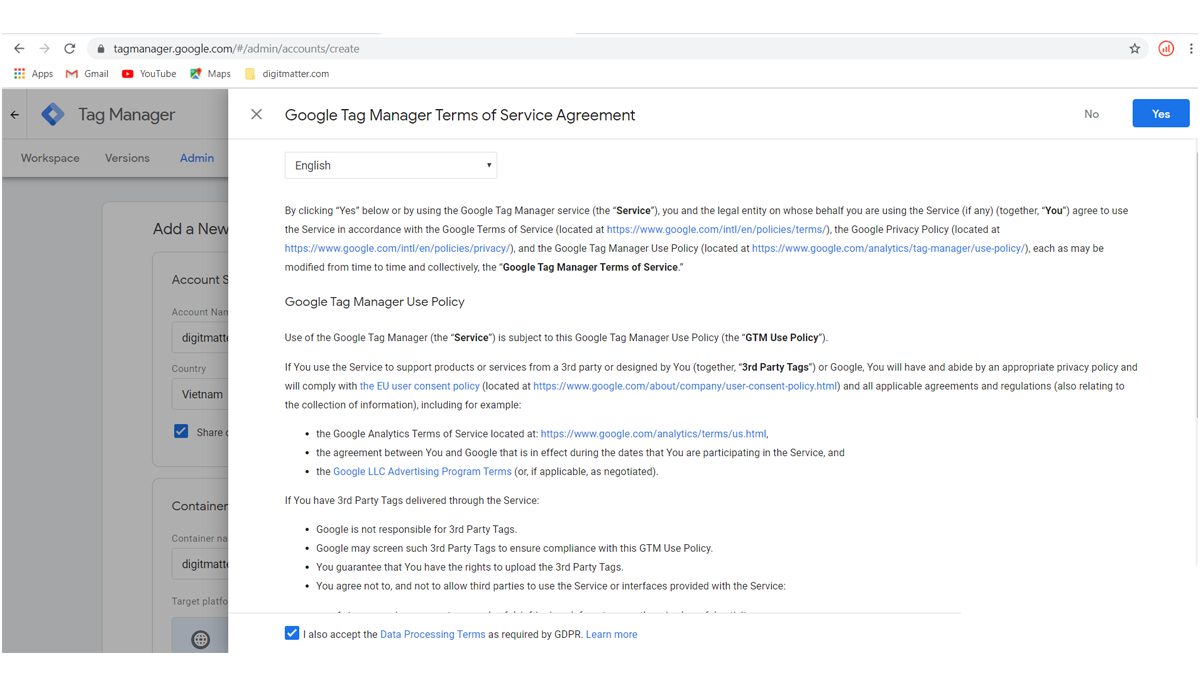Open the Tag Manager use-policy URL link
Viewport: 1200px width, 689px height.
[x=889, y=248]
